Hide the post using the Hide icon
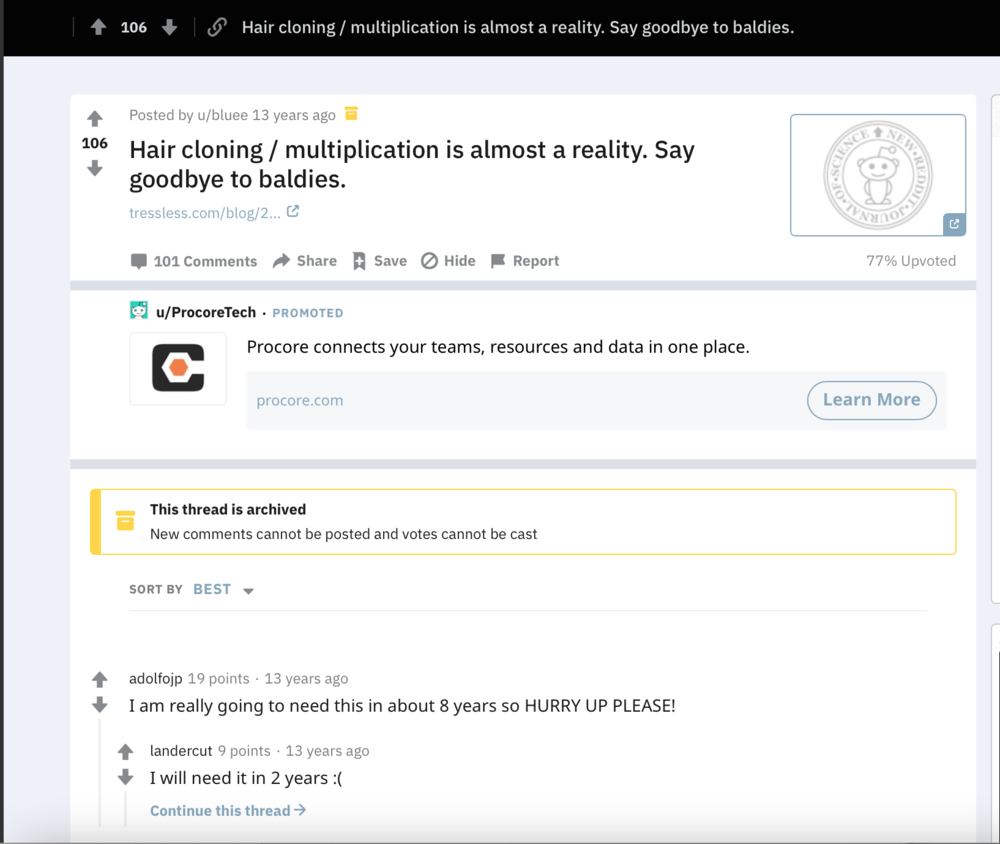This screenshot has height=844, width=1000. click(x=428, y=261)
